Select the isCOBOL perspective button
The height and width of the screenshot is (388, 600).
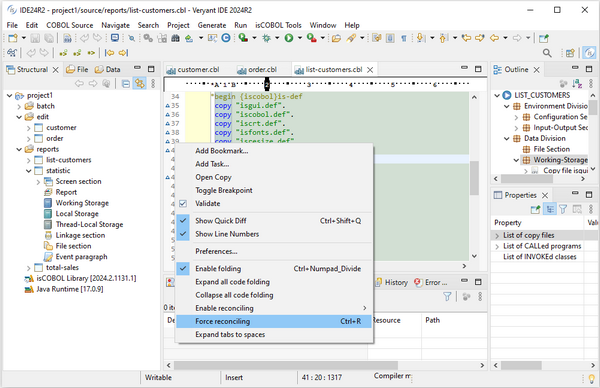589,53
